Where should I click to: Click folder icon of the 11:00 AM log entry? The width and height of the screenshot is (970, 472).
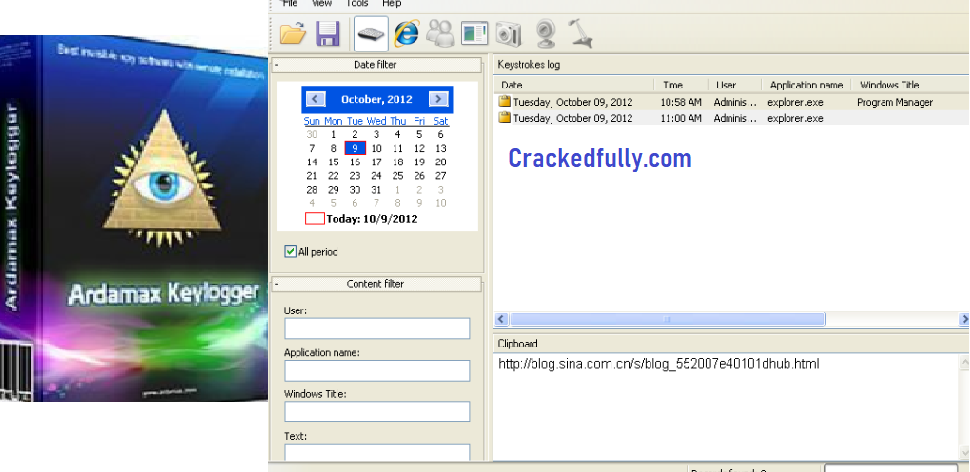(x=505, y=117)
